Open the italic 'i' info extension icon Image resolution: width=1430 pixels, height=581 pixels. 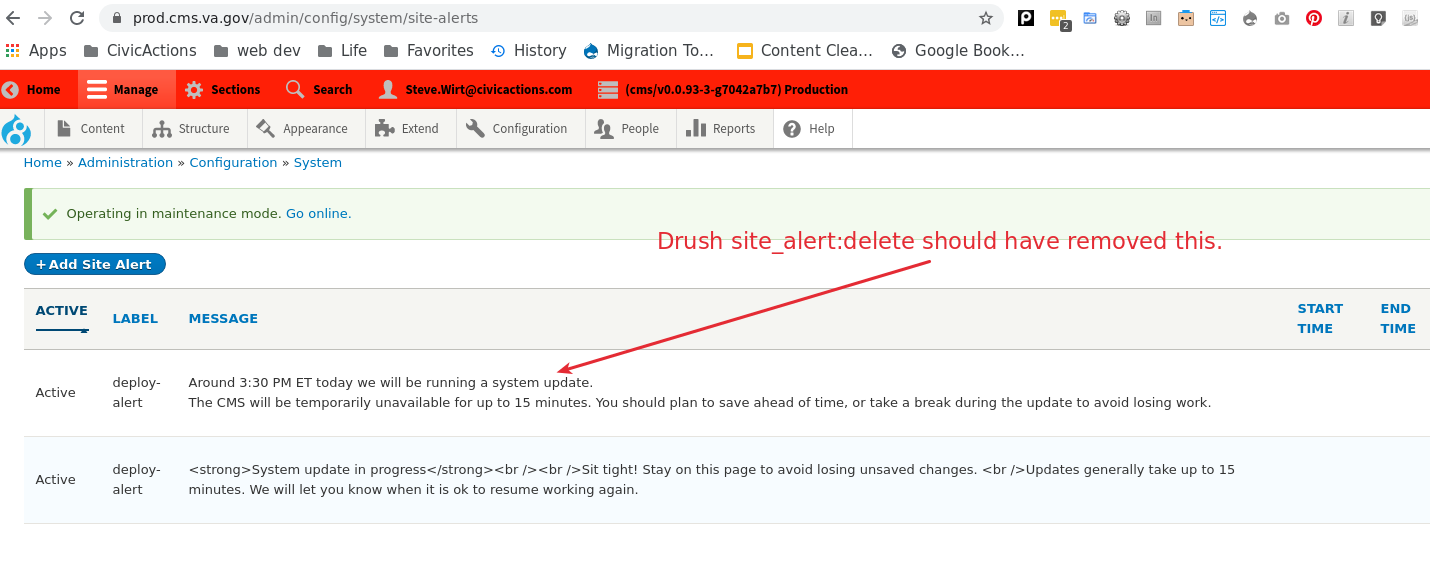click(1346, 18)
